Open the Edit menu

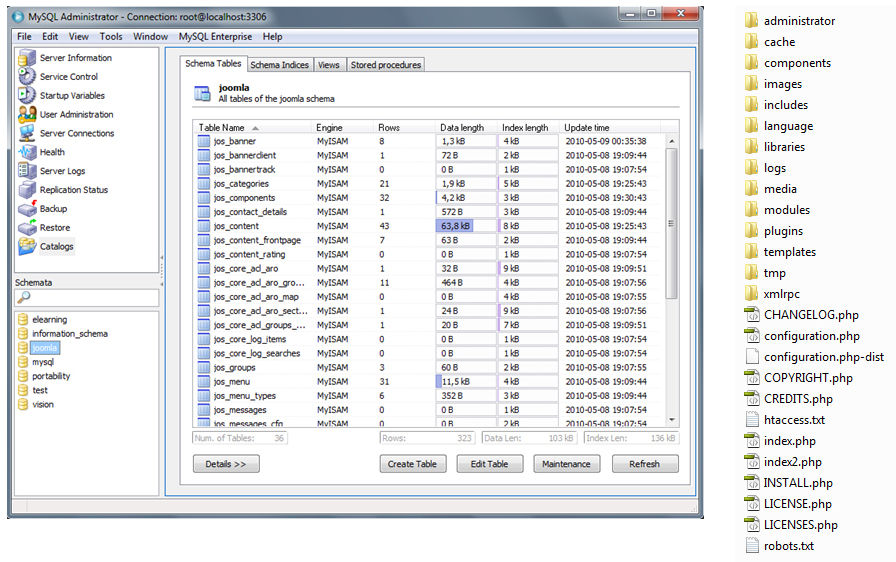(x=50, y=37)
